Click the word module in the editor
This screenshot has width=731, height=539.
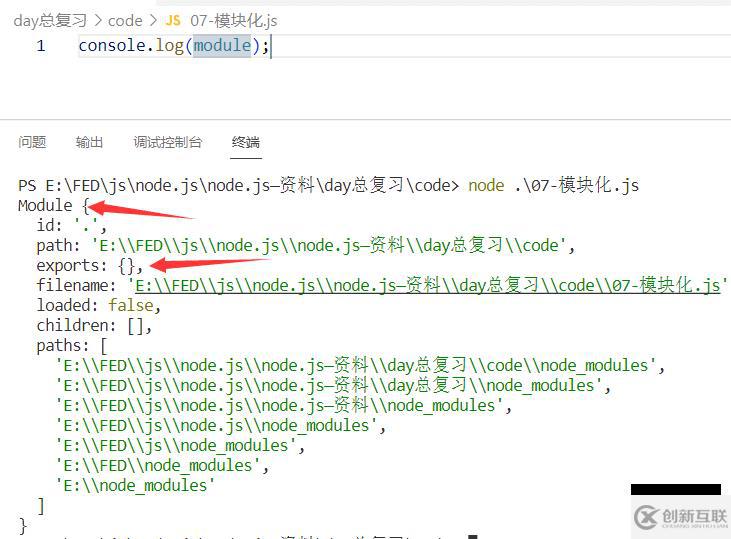(x=222, y=46)
